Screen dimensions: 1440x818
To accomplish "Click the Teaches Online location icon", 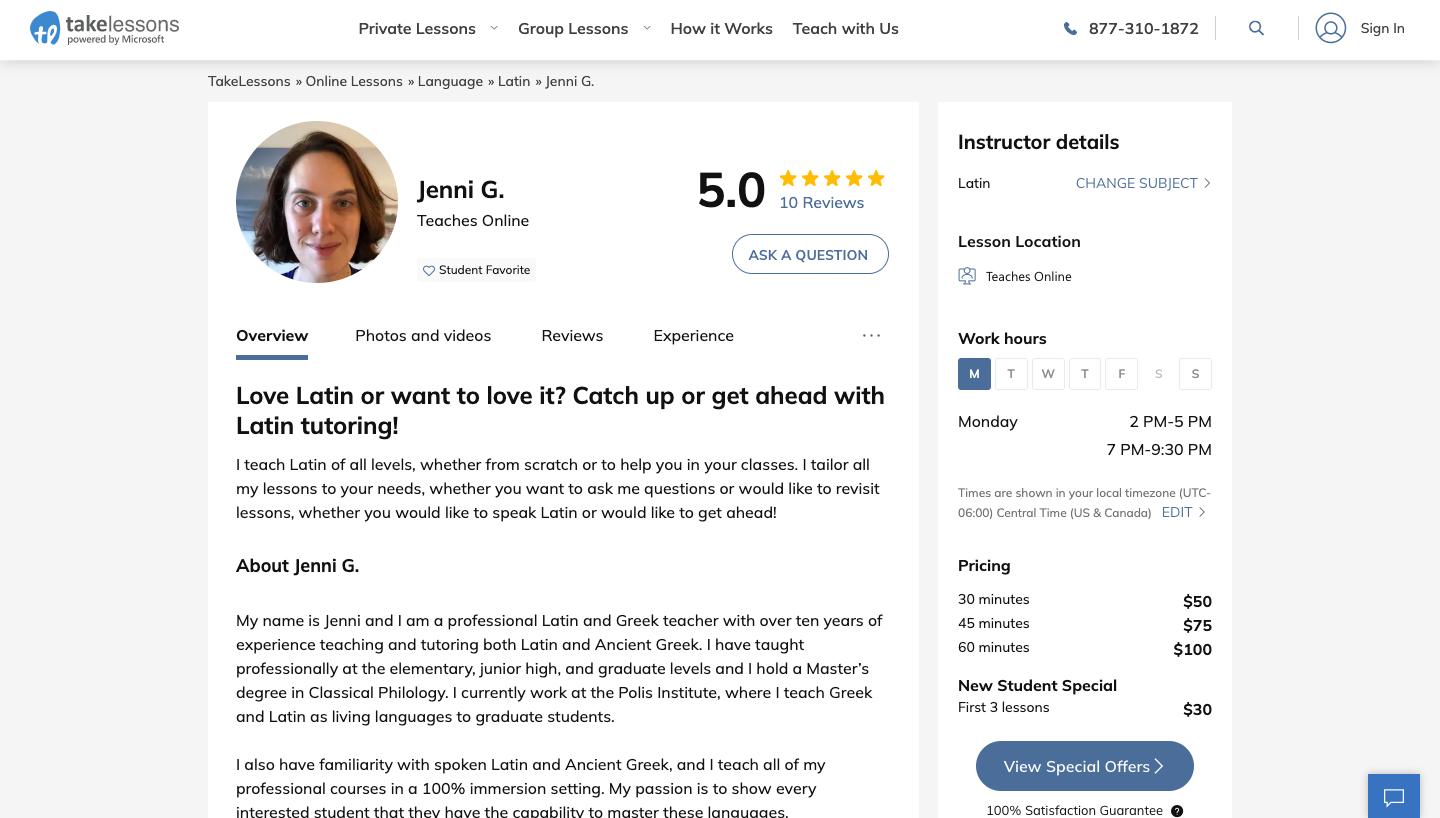I will [967, 277].
